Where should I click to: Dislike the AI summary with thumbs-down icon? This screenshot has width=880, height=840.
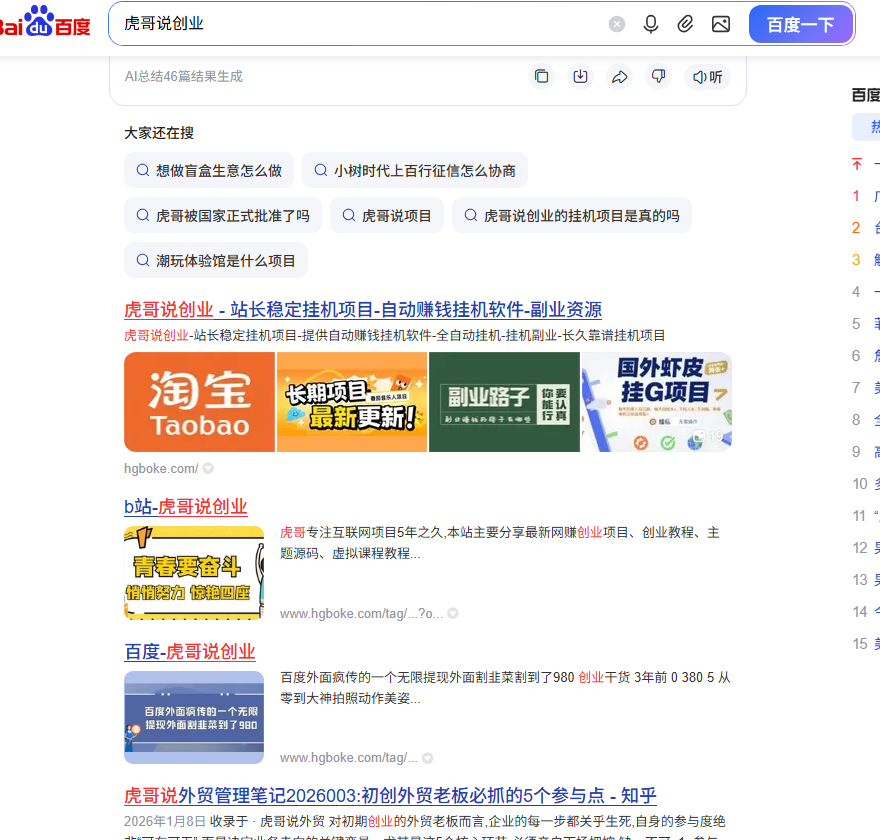coord(658,76)
